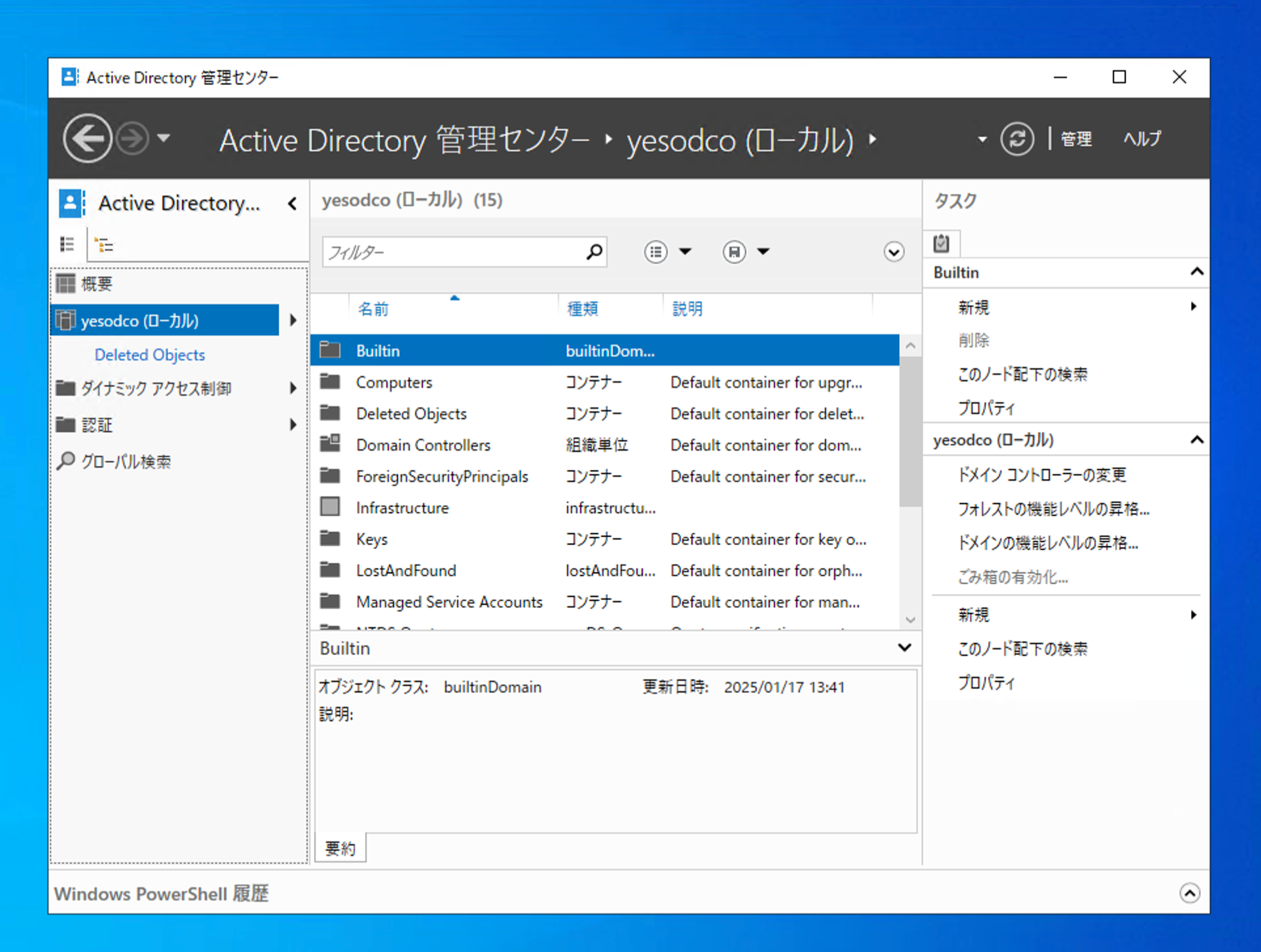Select ForeignSecurityPrincipals in the list
The width and height of the screenshot is (1261, 952).
604,476
